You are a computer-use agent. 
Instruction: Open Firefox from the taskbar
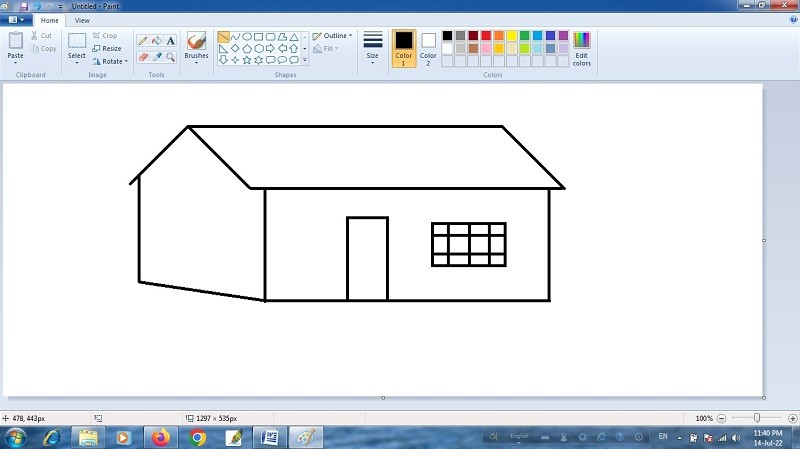click(160, 437)
